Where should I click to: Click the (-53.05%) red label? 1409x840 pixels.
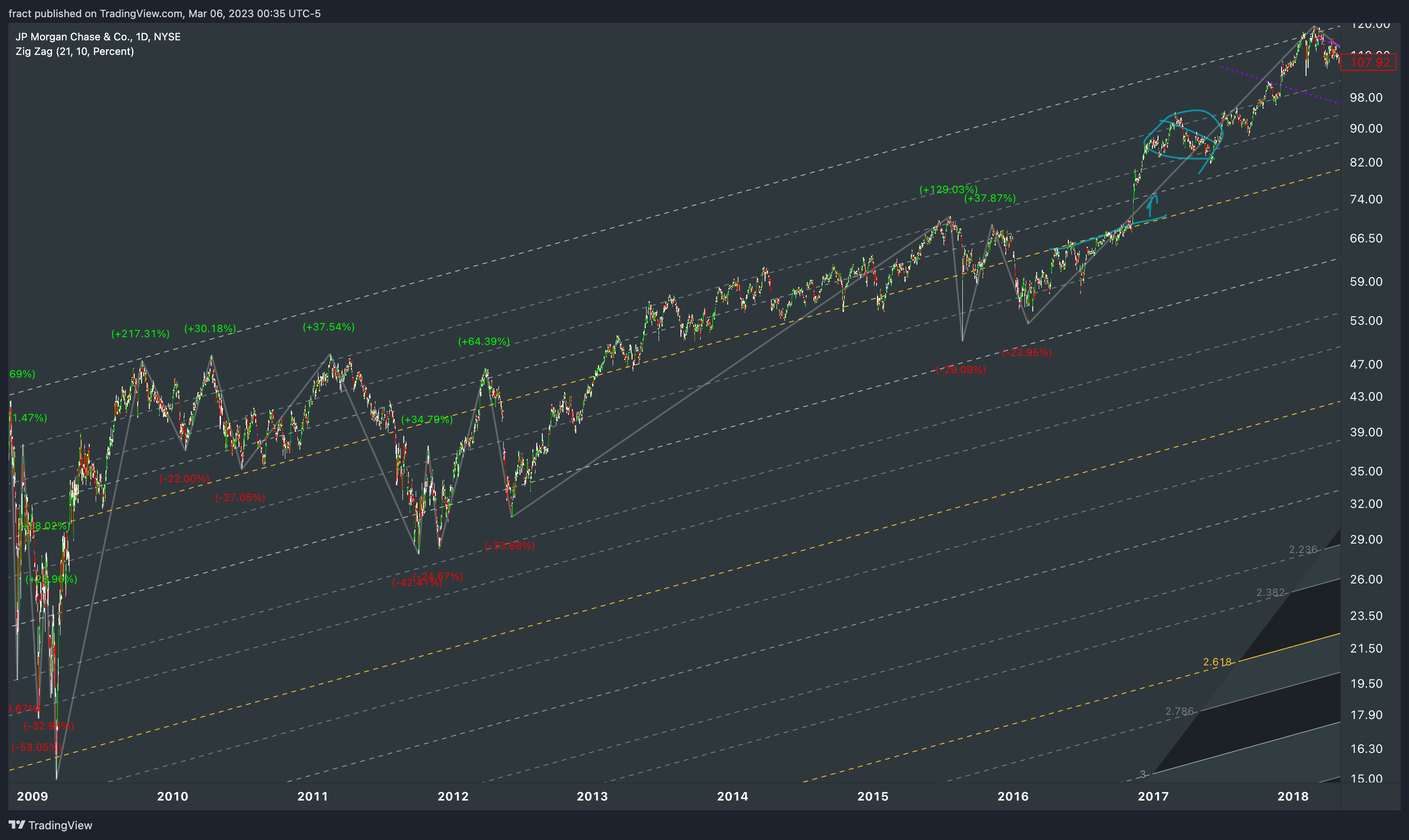[x=36, y=748]
